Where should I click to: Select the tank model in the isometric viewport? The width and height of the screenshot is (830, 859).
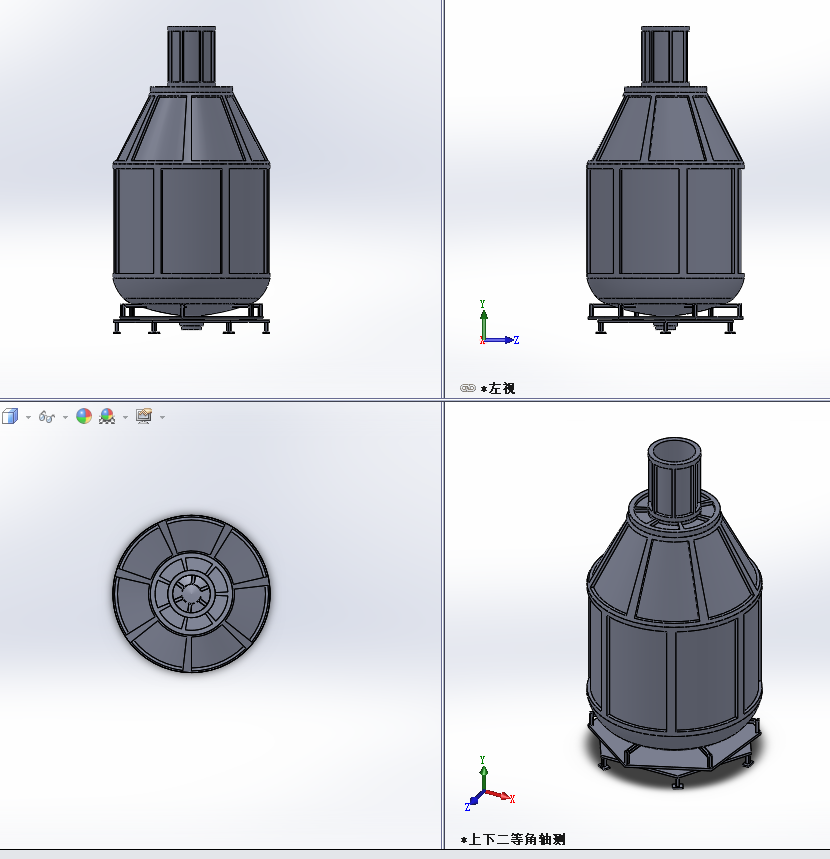[x=674, y=612]
